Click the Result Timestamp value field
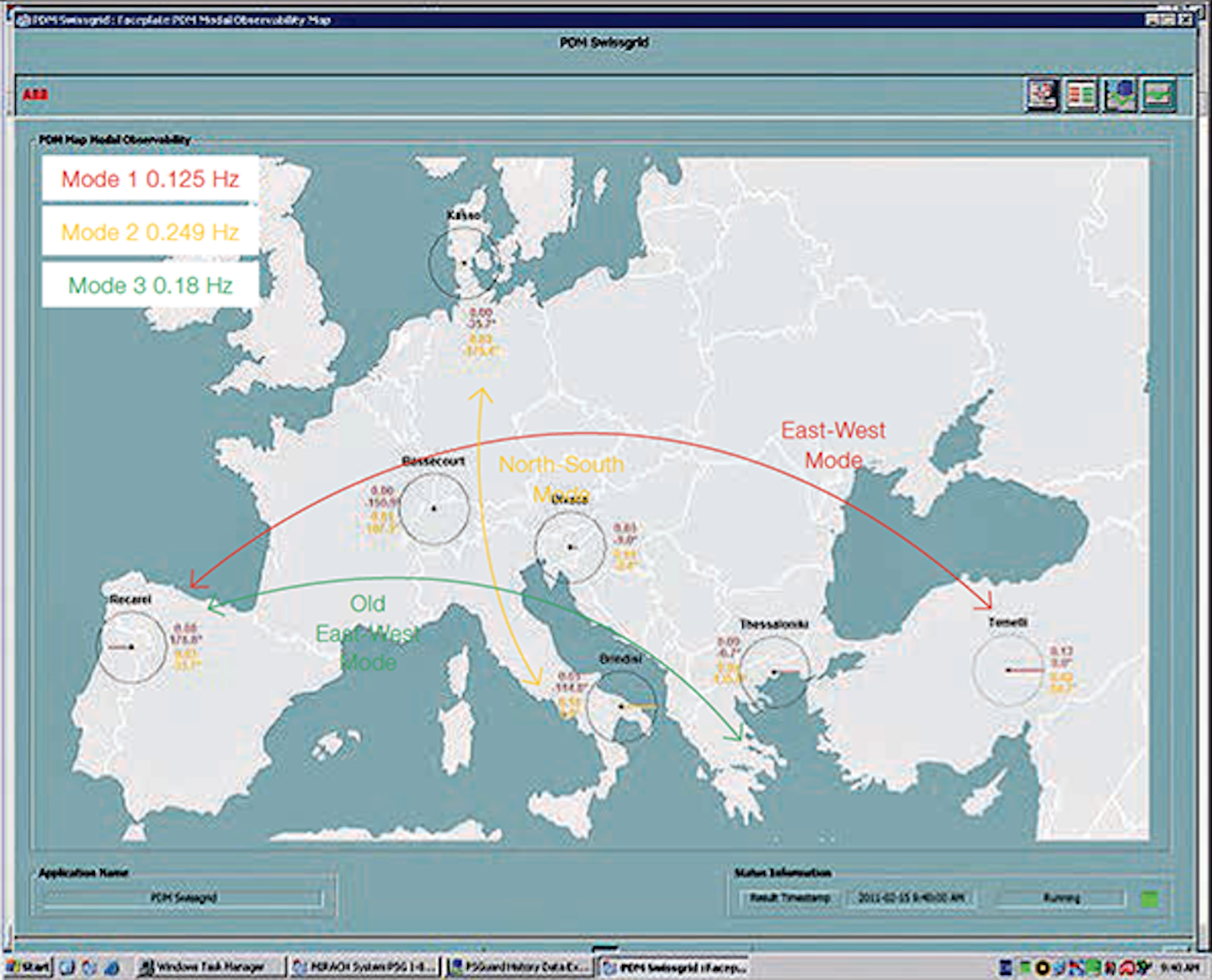Viewport: 1212px width, 980px height. click(911, 898)
